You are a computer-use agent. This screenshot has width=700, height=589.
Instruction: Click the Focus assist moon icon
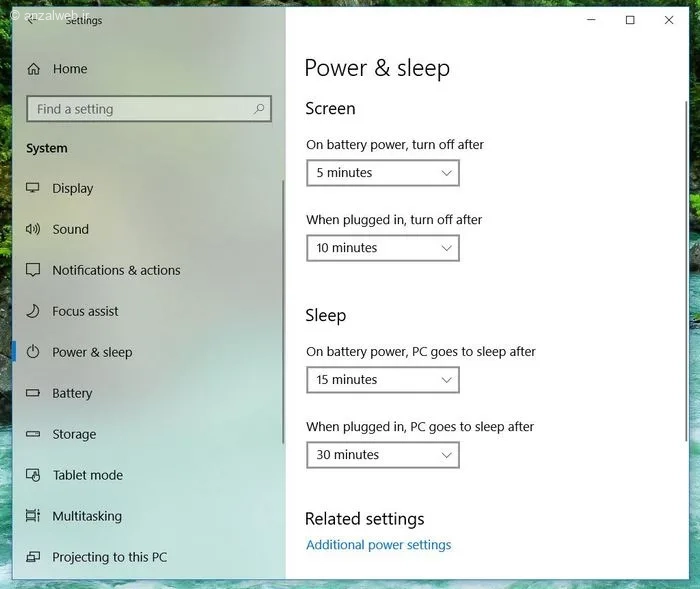(33, 311)
